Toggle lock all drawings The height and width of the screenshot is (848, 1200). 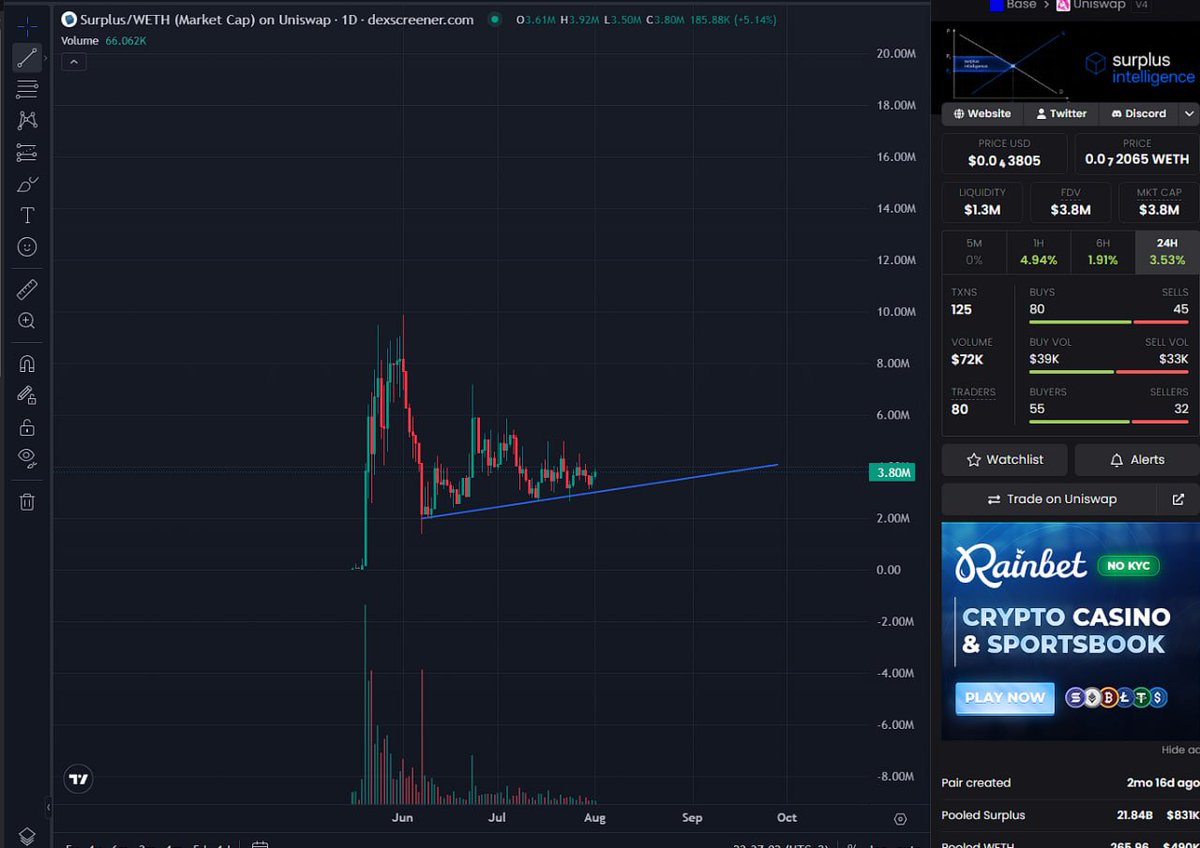[x=27, y=427]
